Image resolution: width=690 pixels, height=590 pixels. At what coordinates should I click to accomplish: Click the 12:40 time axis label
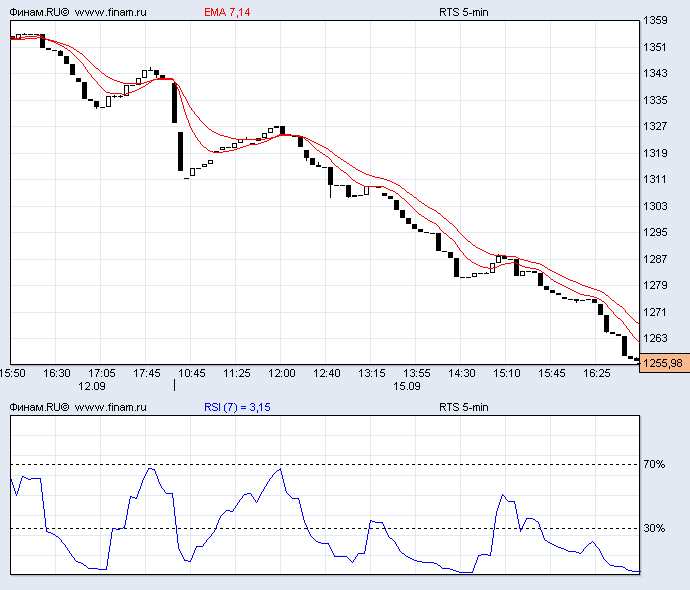click(x=327, y=374)
